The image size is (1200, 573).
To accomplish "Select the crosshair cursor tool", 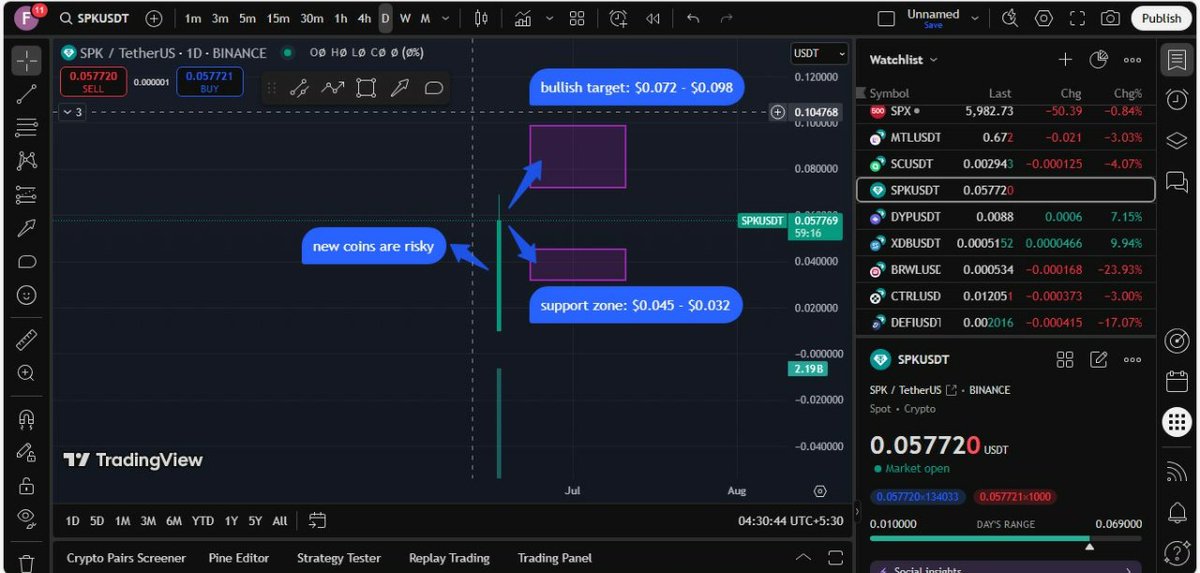I will tap(27, 60).
